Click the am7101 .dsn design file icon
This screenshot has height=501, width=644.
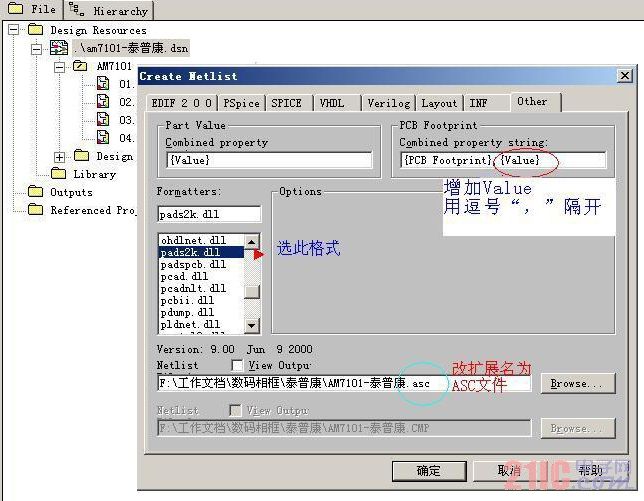point(59,48)
